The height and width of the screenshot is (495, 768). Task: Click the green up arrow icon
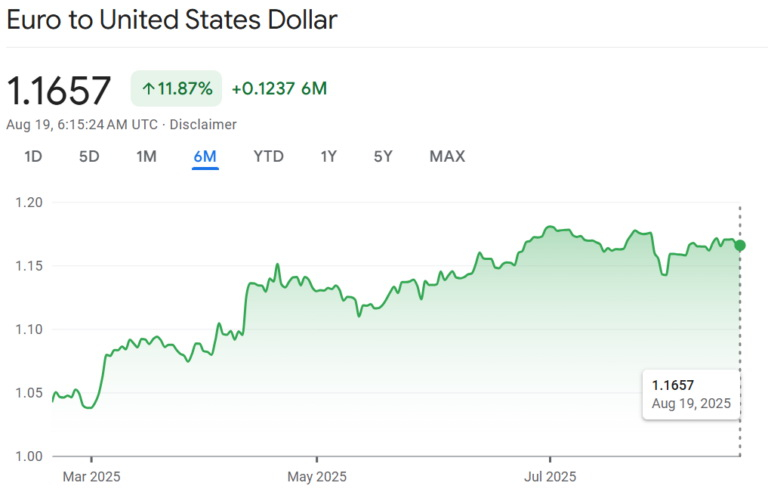point(148,89)
